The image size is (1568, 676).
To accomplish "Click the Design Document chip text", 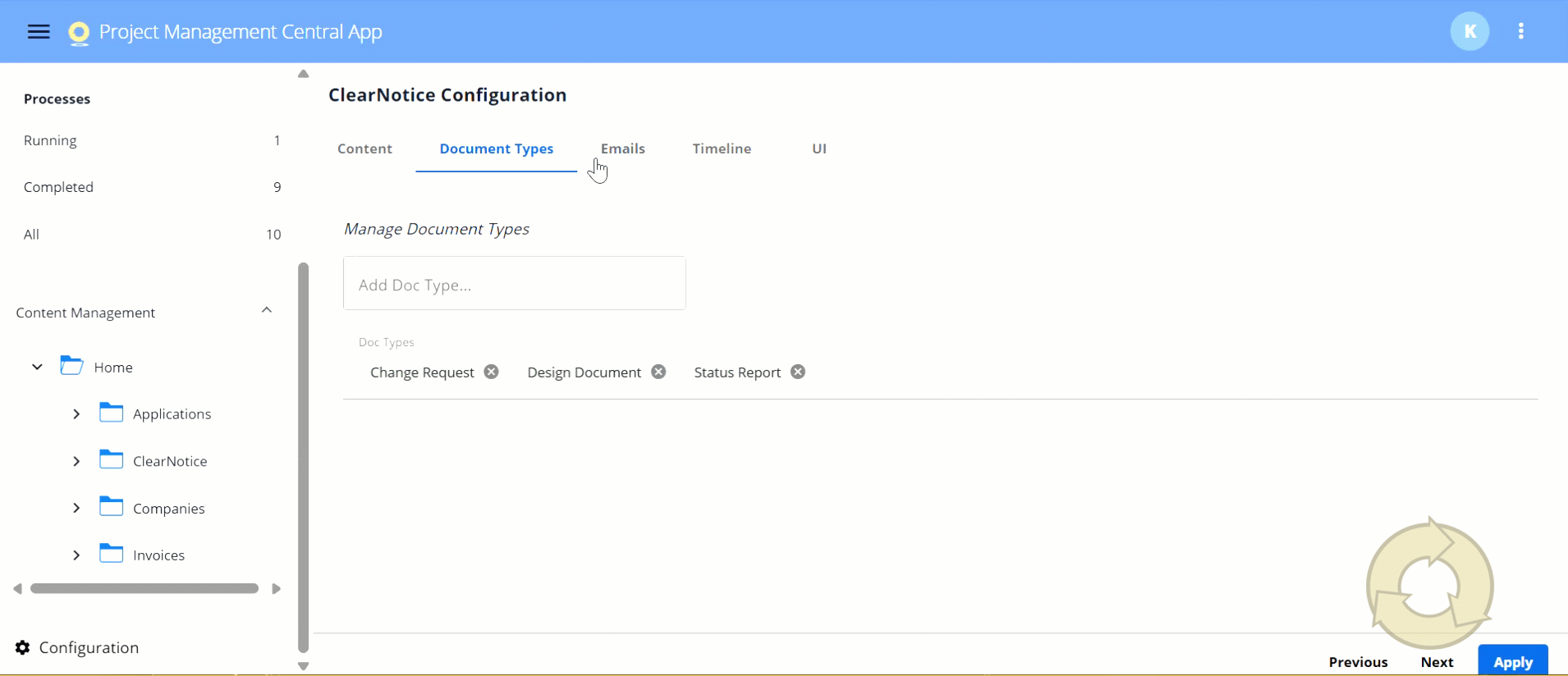I will coord(584,372).
